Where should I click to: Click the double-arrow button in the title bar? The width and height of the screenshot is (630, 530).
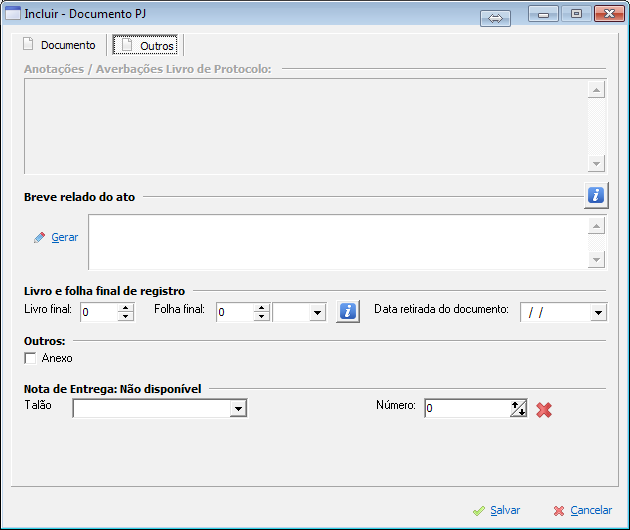[495, 18]
